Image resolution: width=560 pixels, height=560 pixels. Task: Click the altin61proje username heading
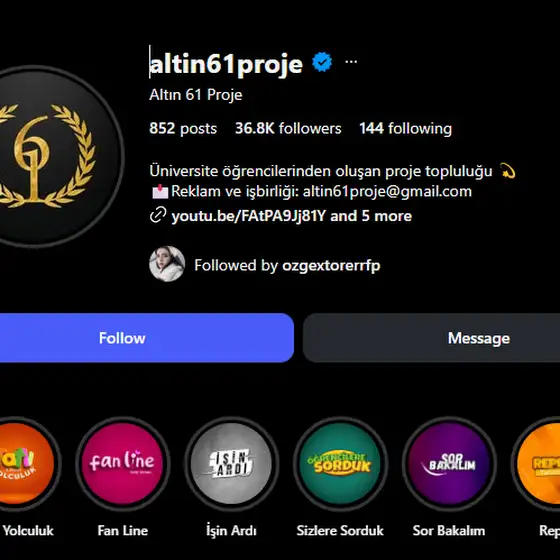tap(226, 64)
